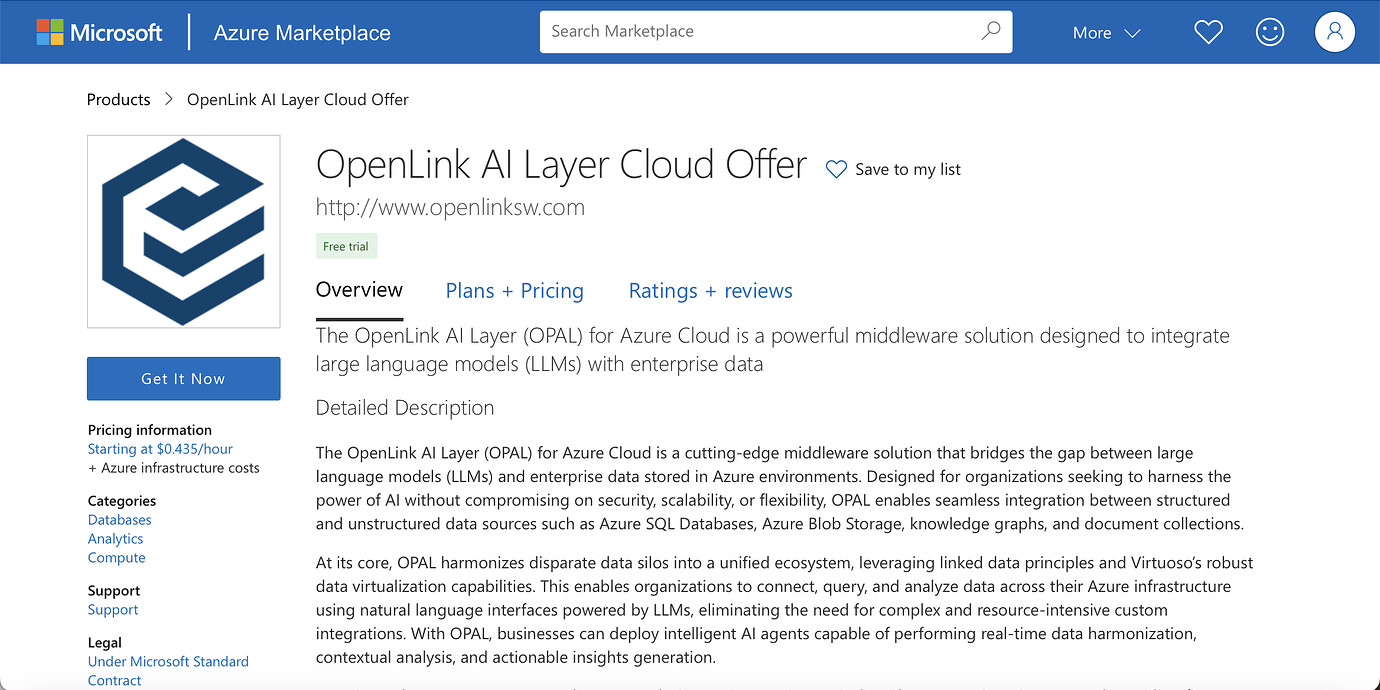Click the Categories heading in sidebar
Image resolution: width=1380 pixels, height=690 pixels.
click(x=122, y=501)
